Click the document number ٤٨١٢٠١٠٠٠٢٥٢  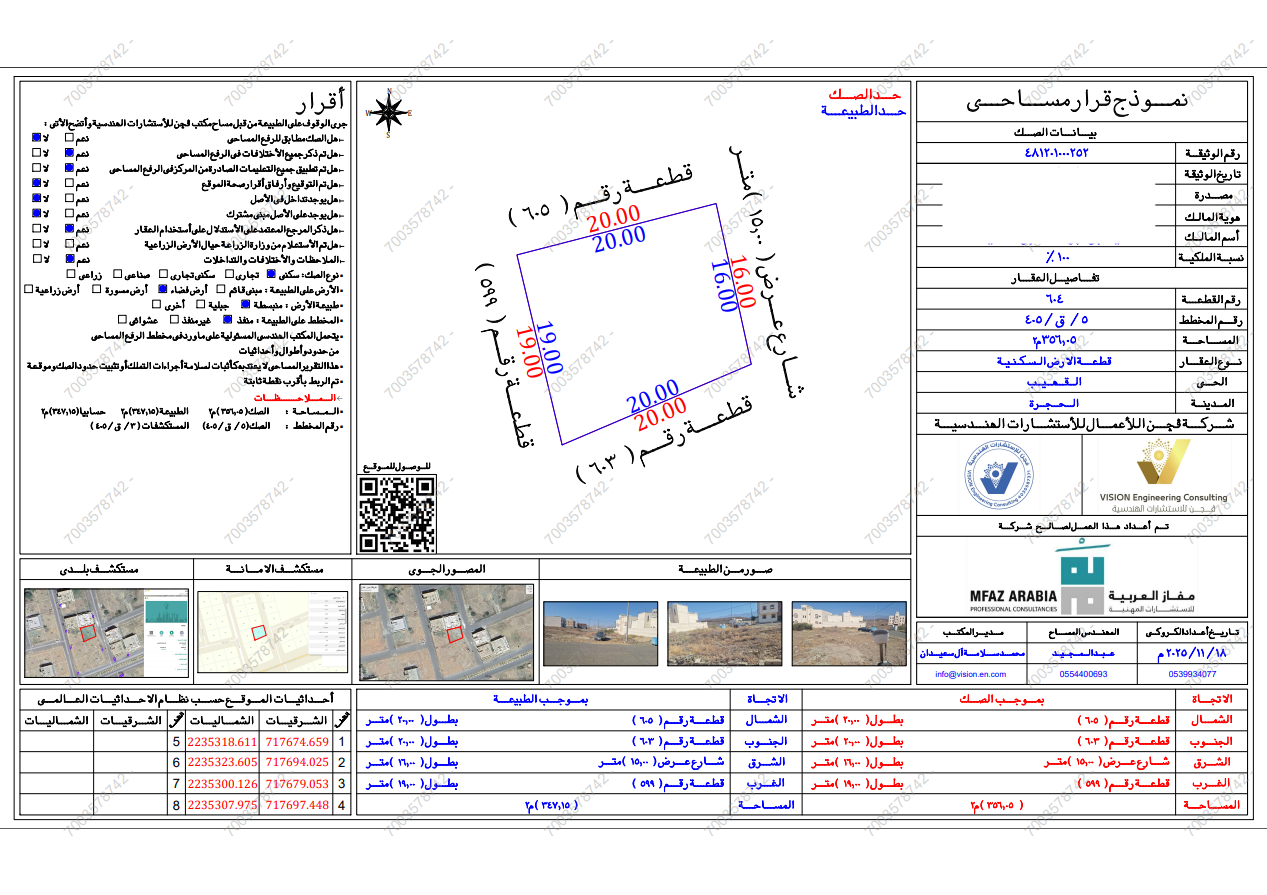1055,153
